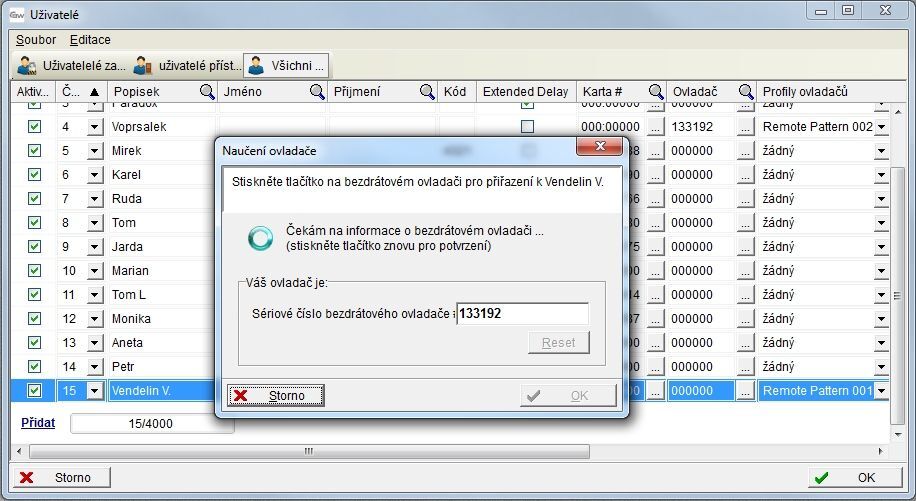Select the 'uživatelé příst...' toolbar filter

tap(188, 66)
